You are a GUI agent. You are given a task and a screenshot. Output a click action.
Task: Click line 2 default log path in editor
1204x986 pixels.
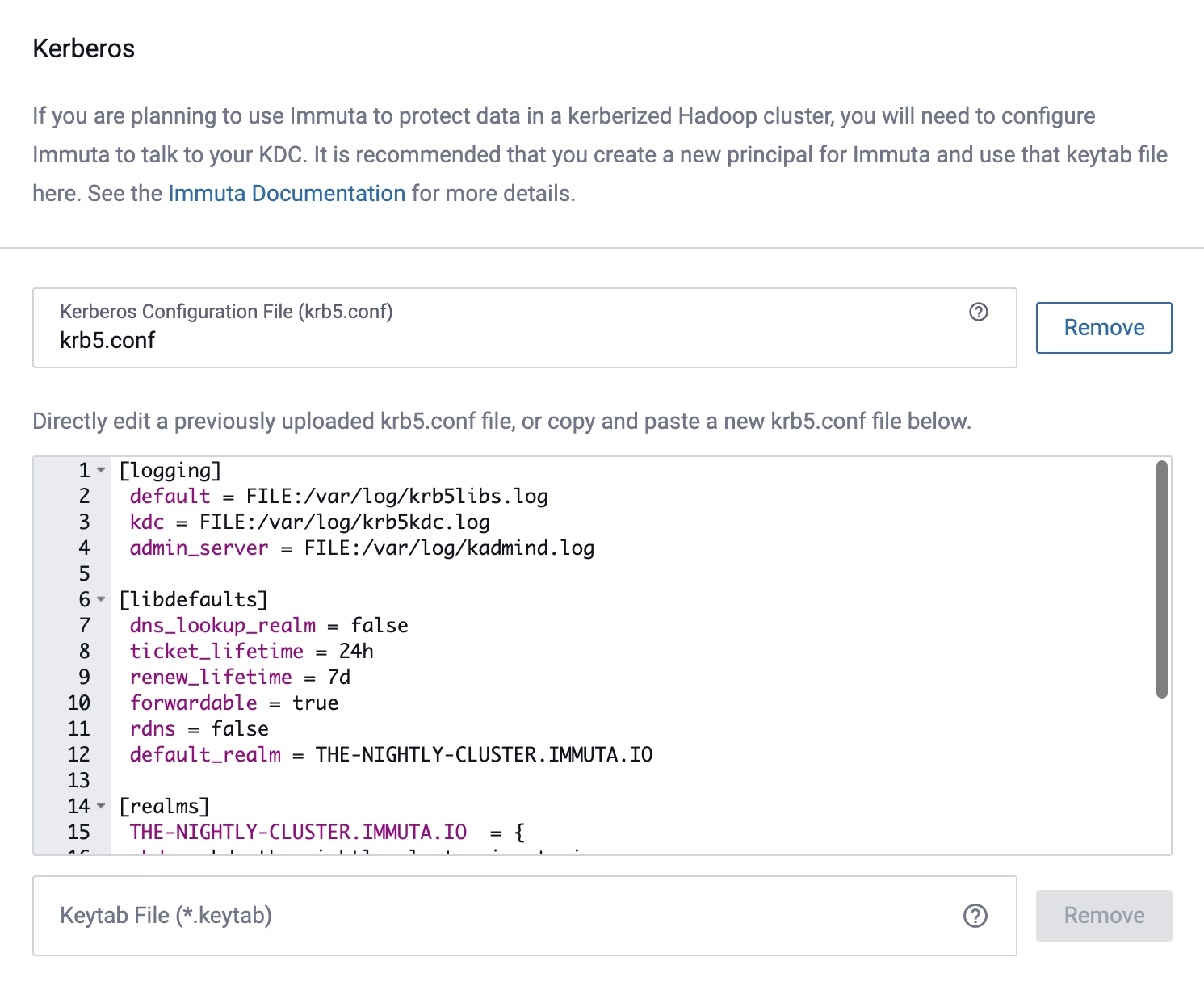coord(396,497)
